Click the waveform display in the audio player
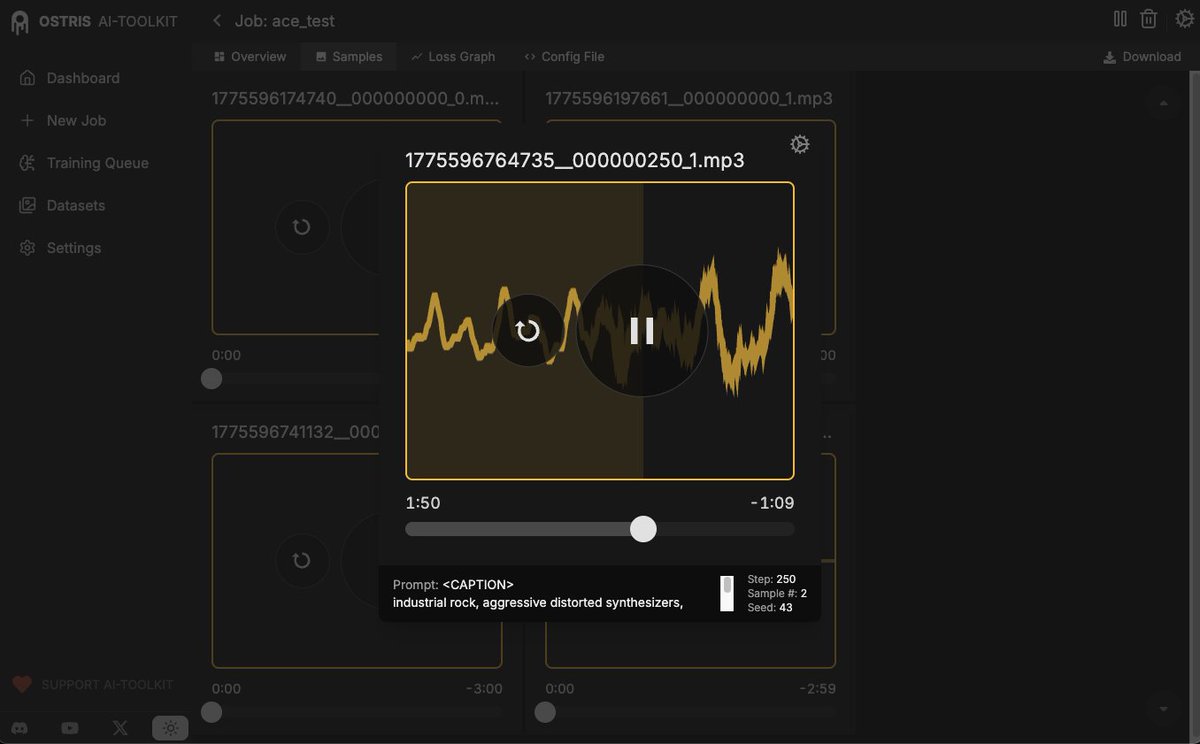1200x744 pixels. click(x=599, y=331)
